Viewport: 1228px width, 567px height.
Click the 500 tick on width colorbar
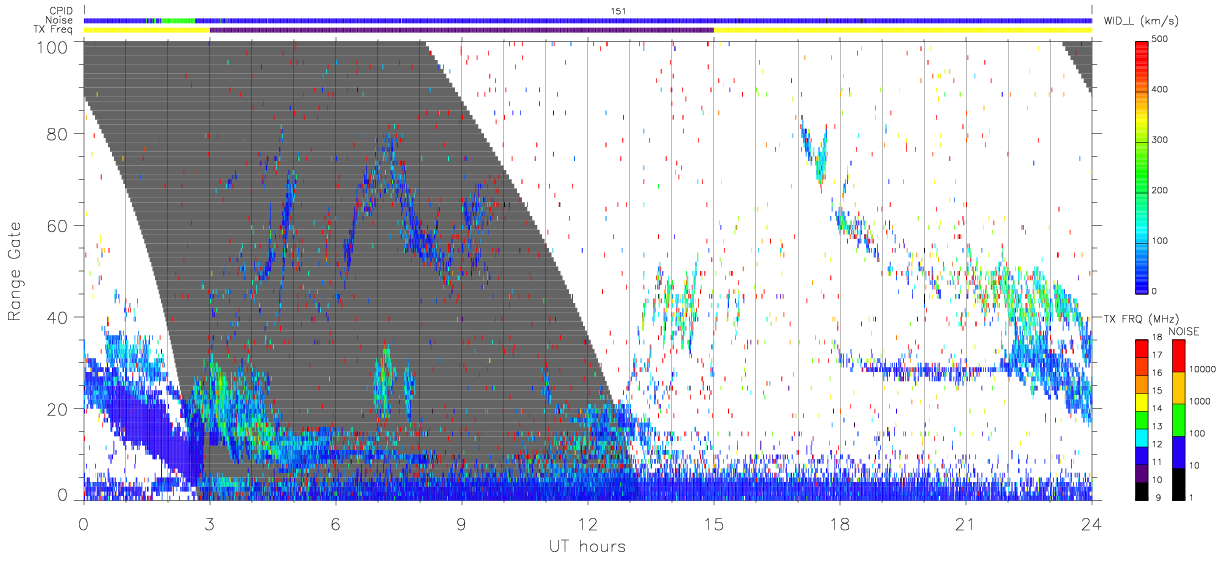point(1160,39)
